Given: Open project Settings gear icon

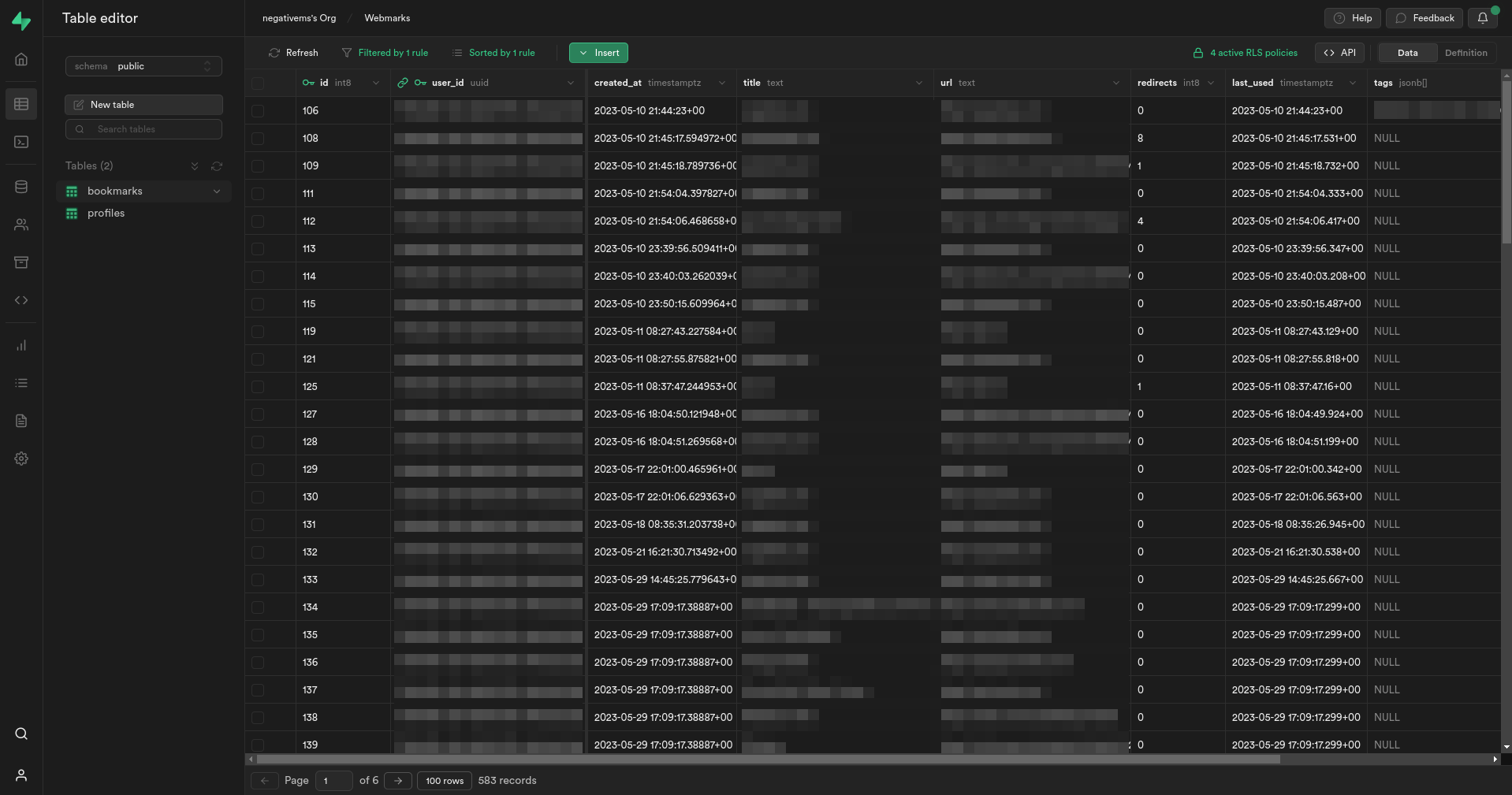Looking at the screenshot, I should click(21, 459).
